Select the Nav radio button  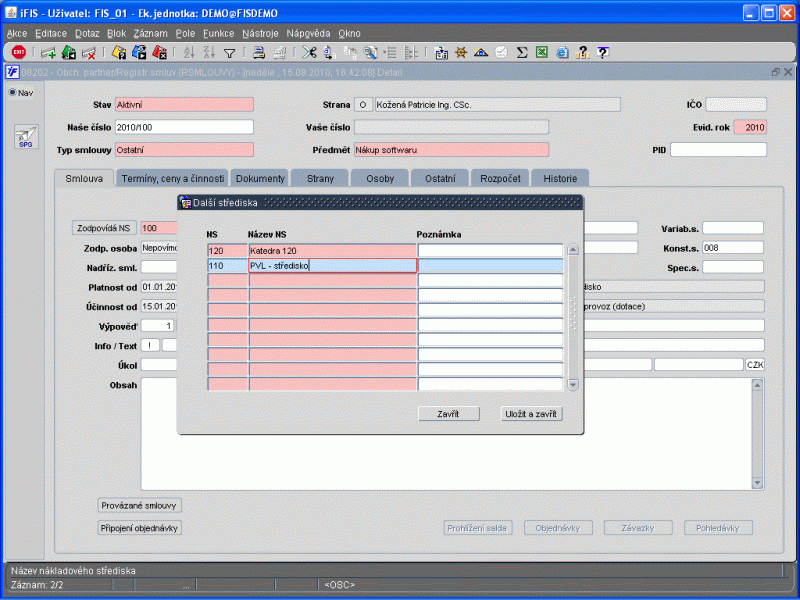(x=13, y=93)
